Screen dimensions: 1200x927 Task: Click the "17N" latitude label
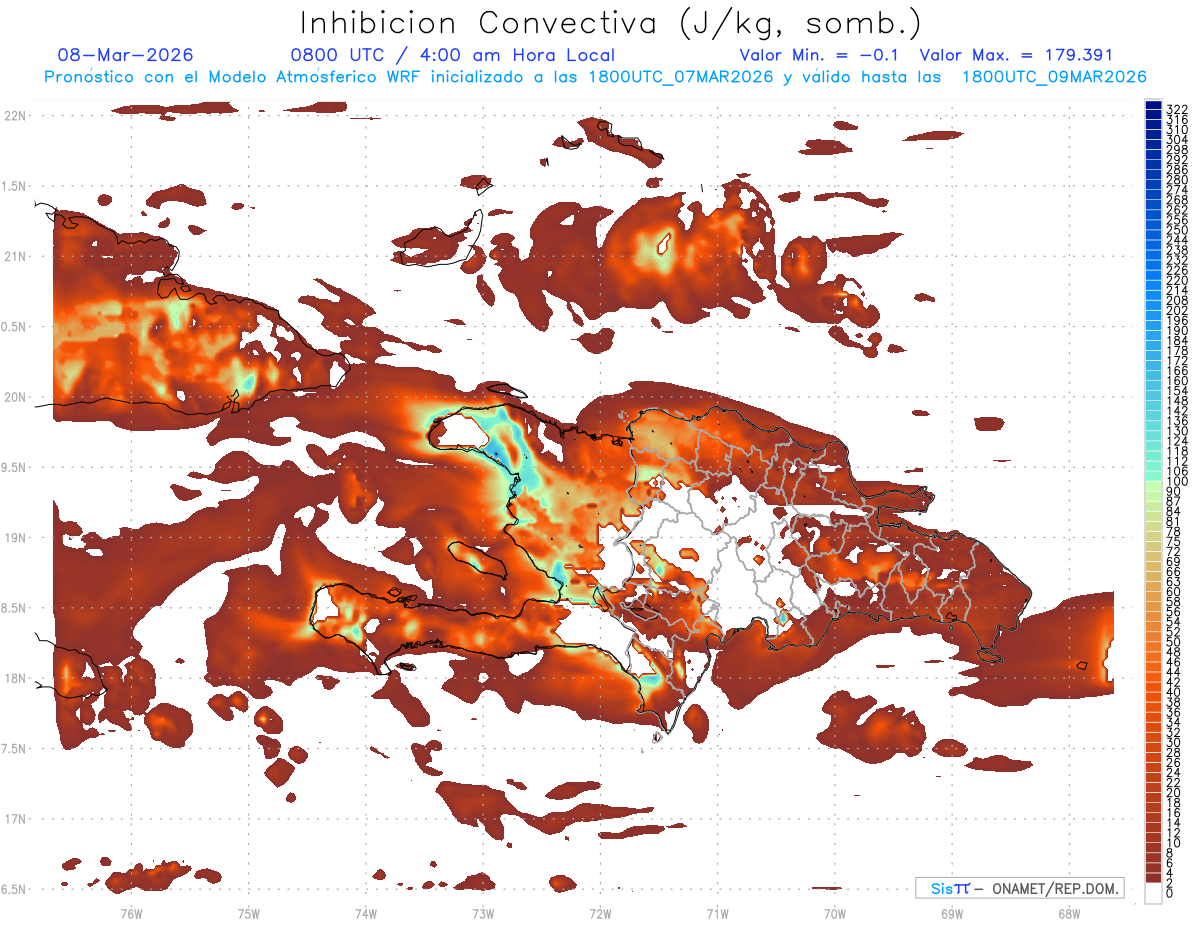click(14, 819)
